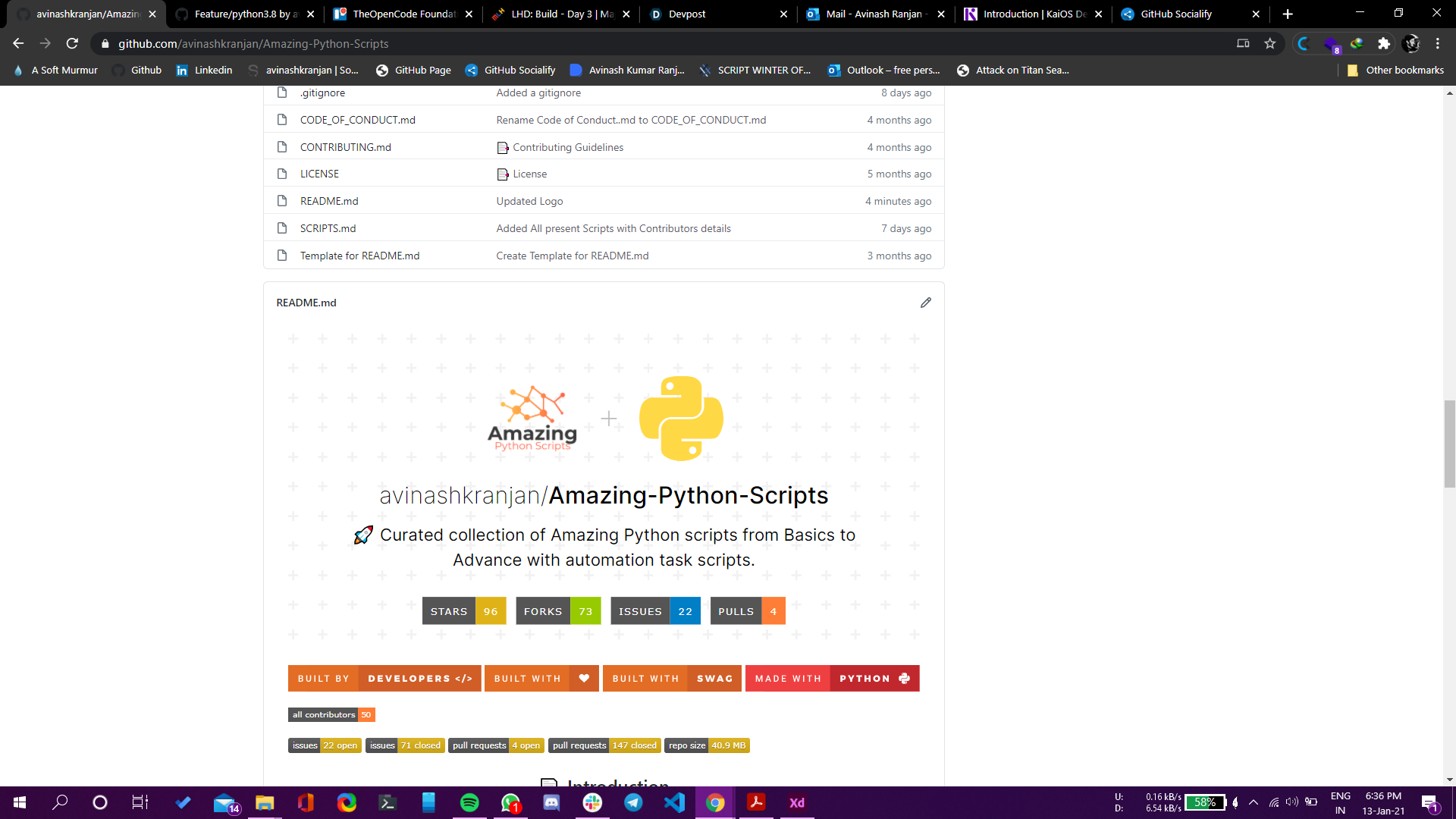Image resolution: width=1456 pixels, height=819 pixels.
Task: Click the yellow STARS 96 badge
Action: [464, 611]
